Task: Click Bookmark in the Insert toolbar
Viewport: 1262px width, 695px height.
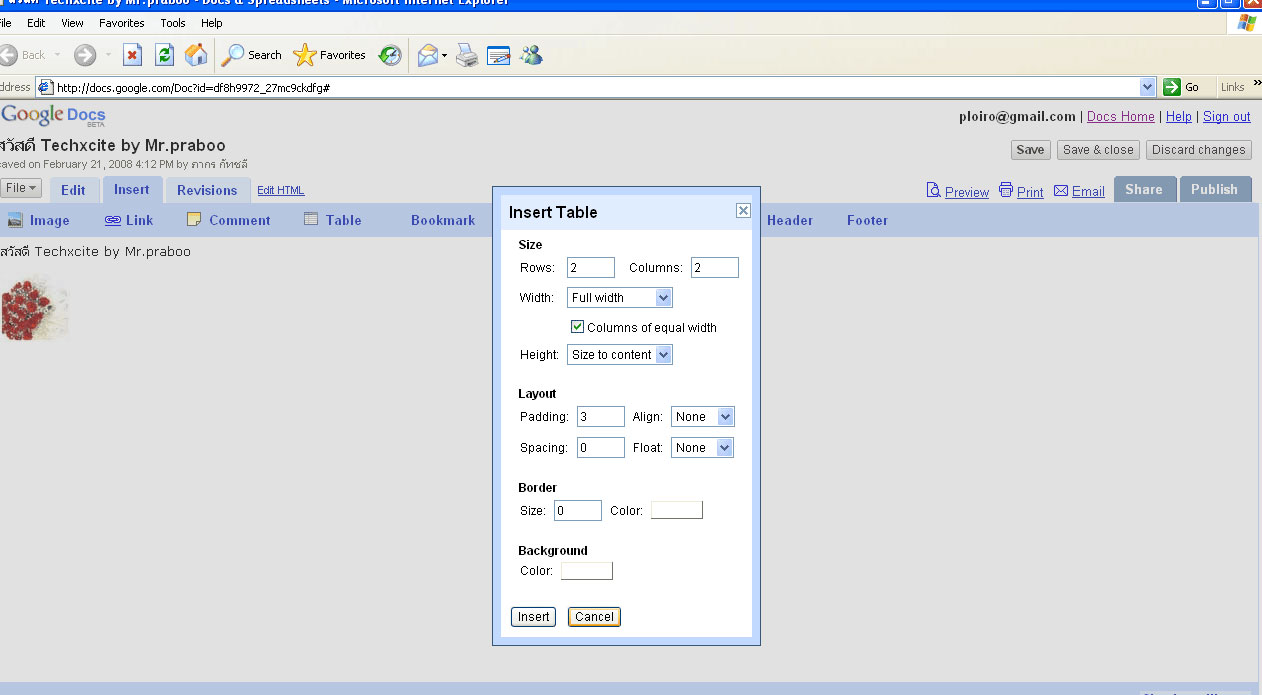Action: click(443, 220)
